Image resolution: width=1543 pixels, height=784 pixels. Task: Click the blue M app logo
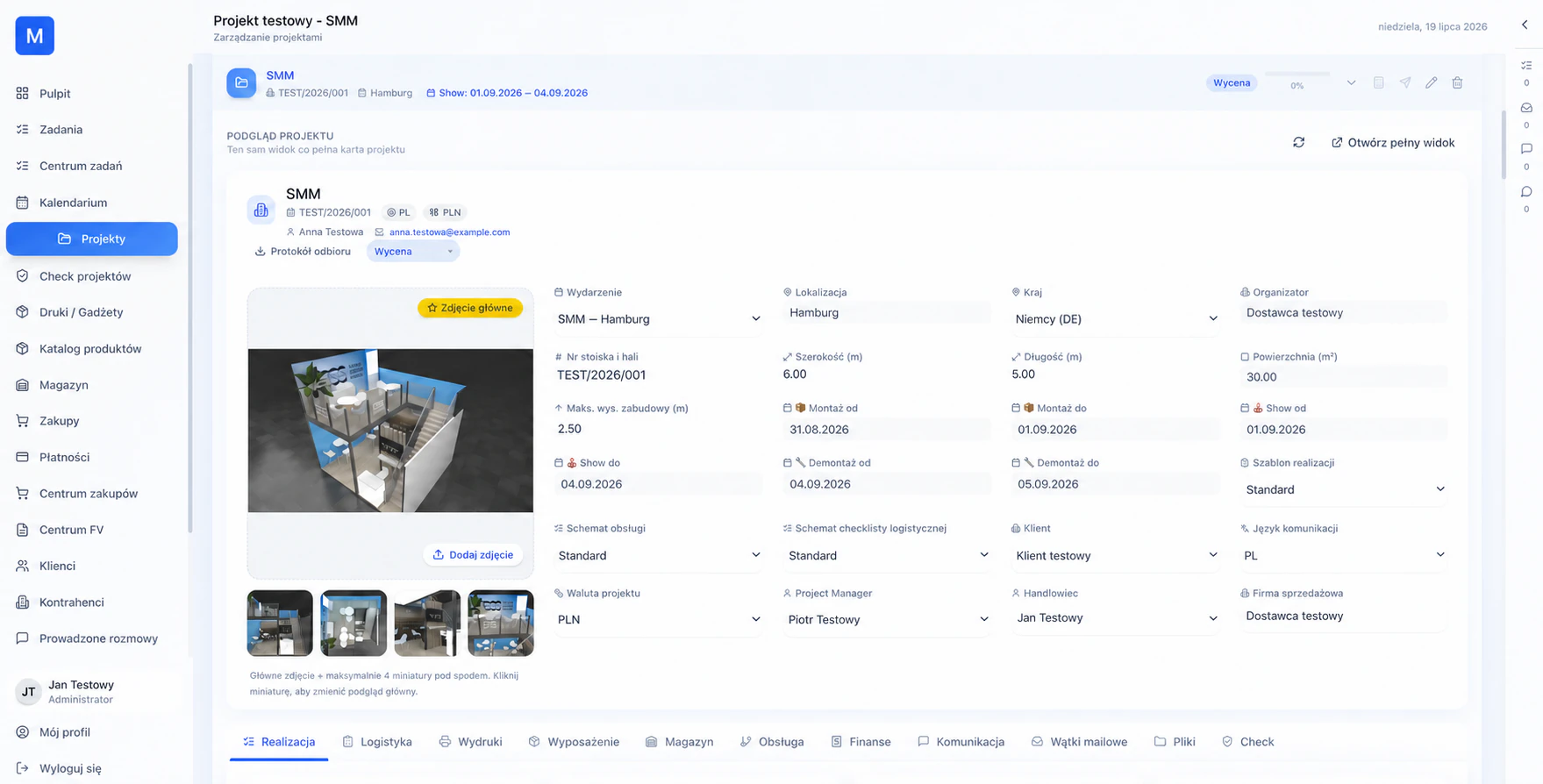coord(34,36)
